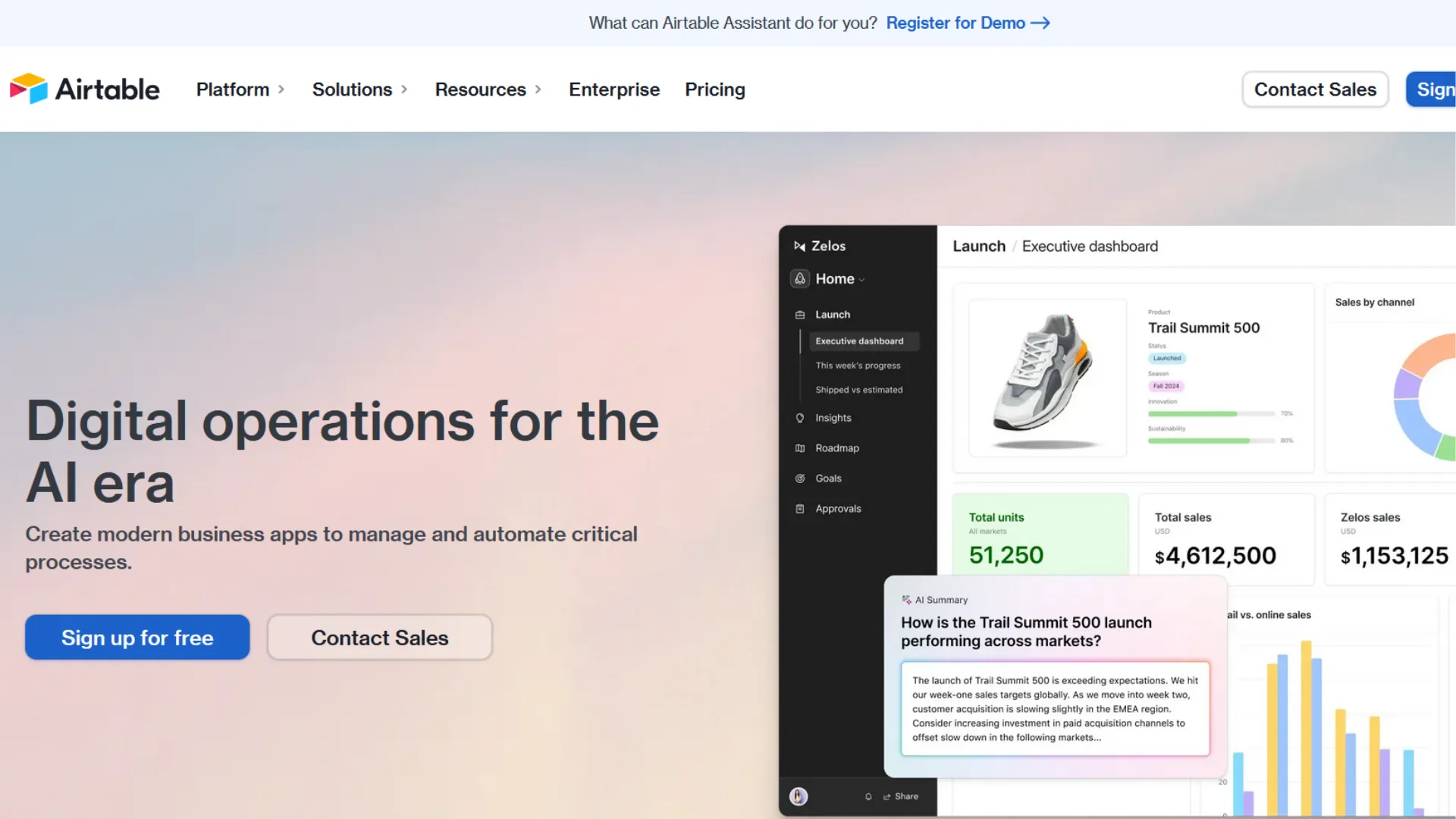Viewport: 1456px width, 819px height.
Task: Select the Insights lightbulb icon
Action: [800, 418]
